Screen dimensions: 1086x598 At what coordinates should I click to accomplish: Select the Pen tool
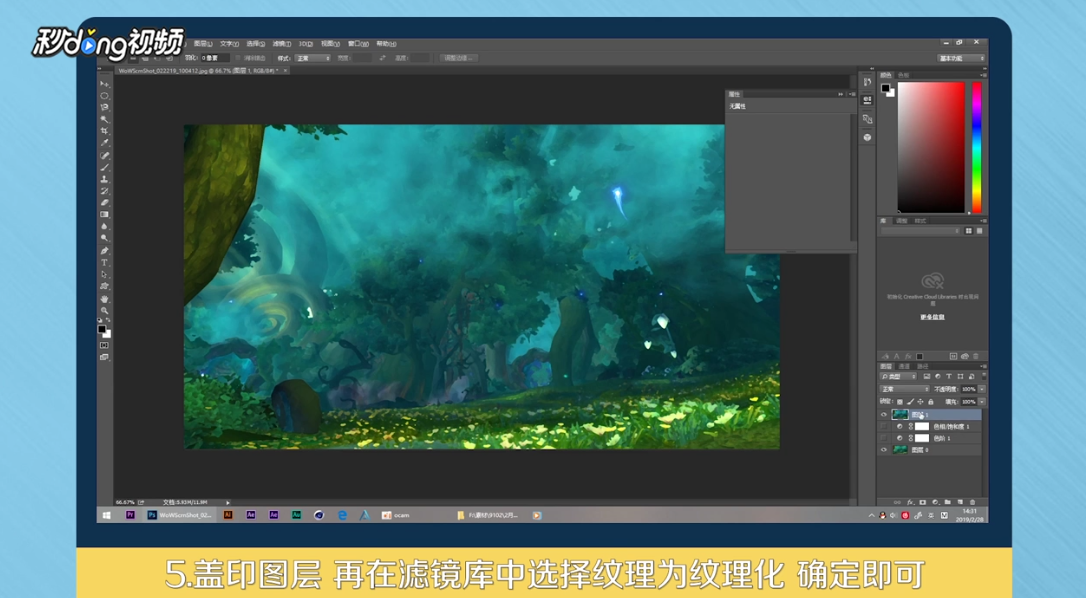105,250
